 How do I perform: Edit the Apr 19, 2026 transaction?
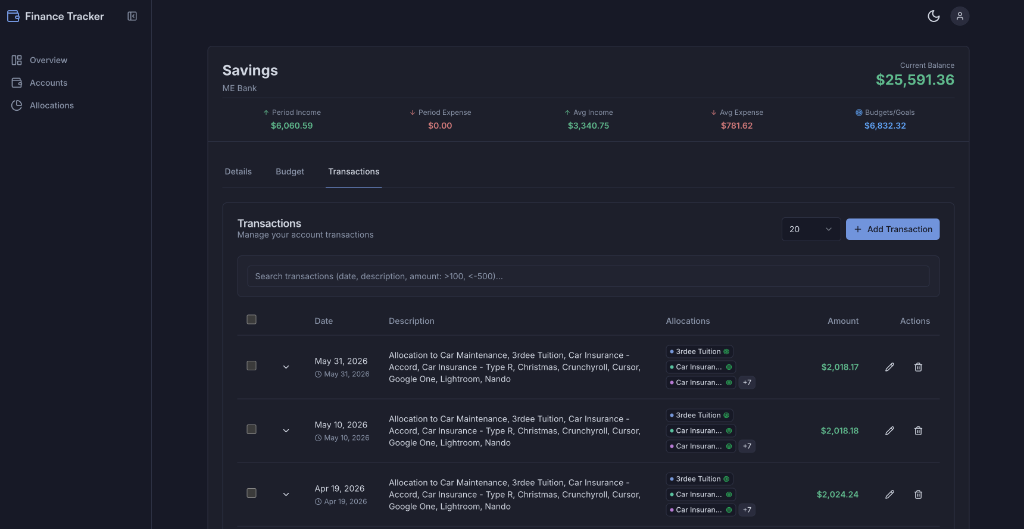click(889, 494)
